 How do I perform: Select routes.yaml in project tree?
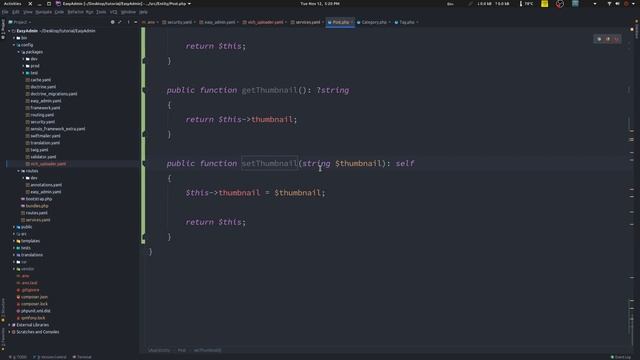tap(37, 213)
